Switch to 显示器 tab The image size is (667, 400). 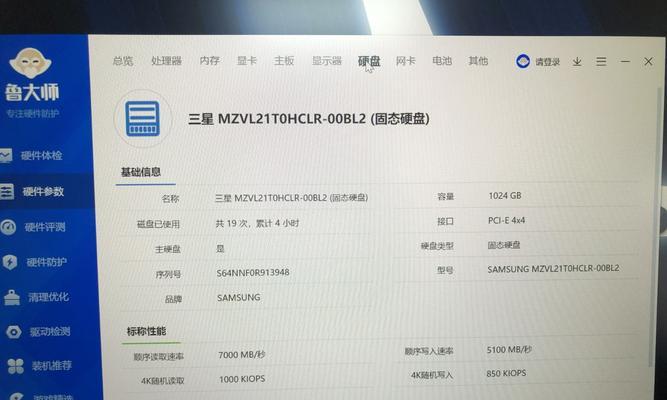click(x=327, y=61)
